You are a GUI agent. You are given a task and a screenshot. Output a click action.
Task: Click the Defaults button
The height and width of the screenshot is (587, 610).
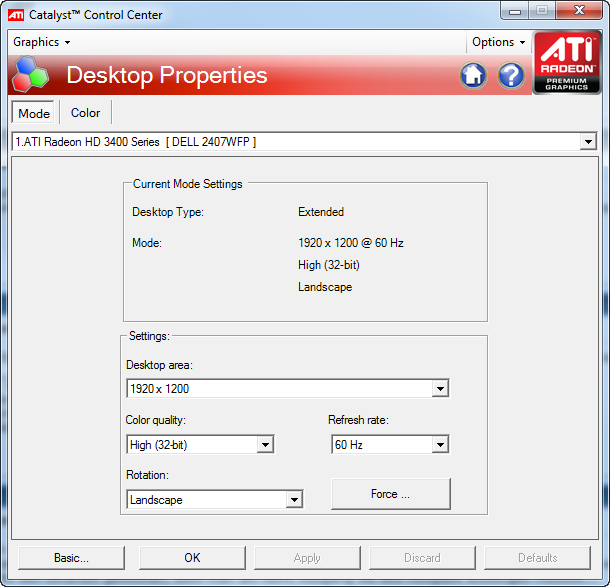click(537, 558)
